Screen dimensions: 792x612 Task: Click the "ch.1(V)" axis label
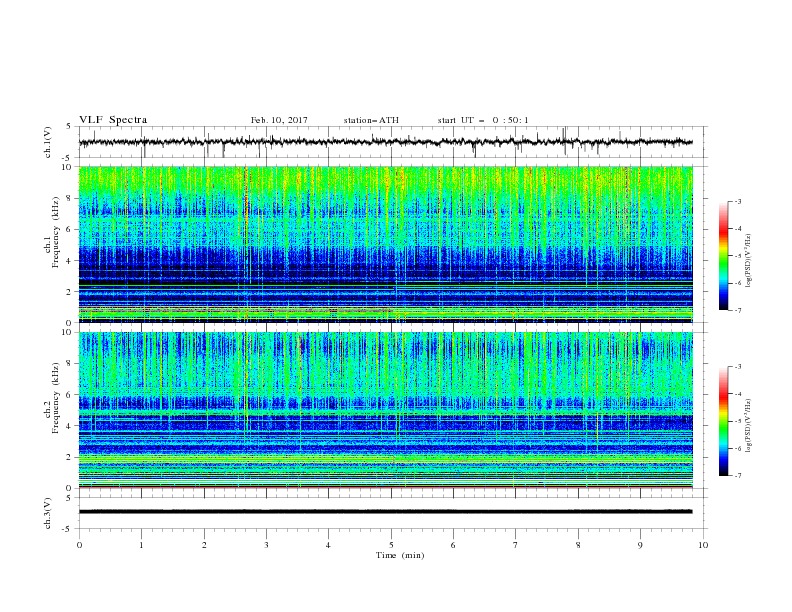pyautogui.click(x=48, y=142)
